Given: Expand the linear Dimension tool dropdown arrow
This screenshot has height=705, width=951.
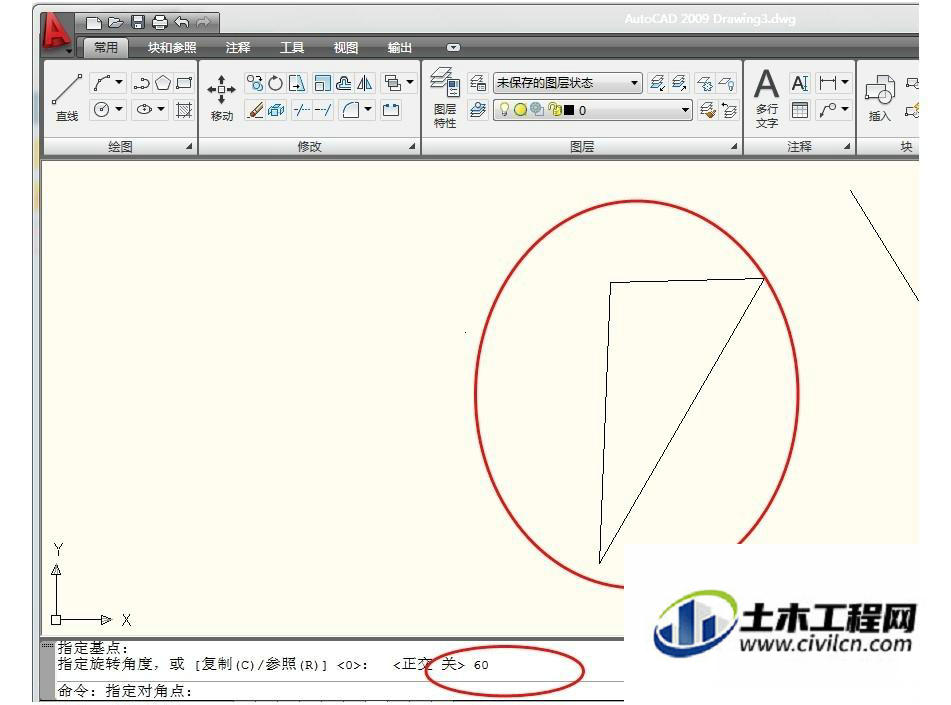Looking at the screenshot, I should [x=844, y=82].
